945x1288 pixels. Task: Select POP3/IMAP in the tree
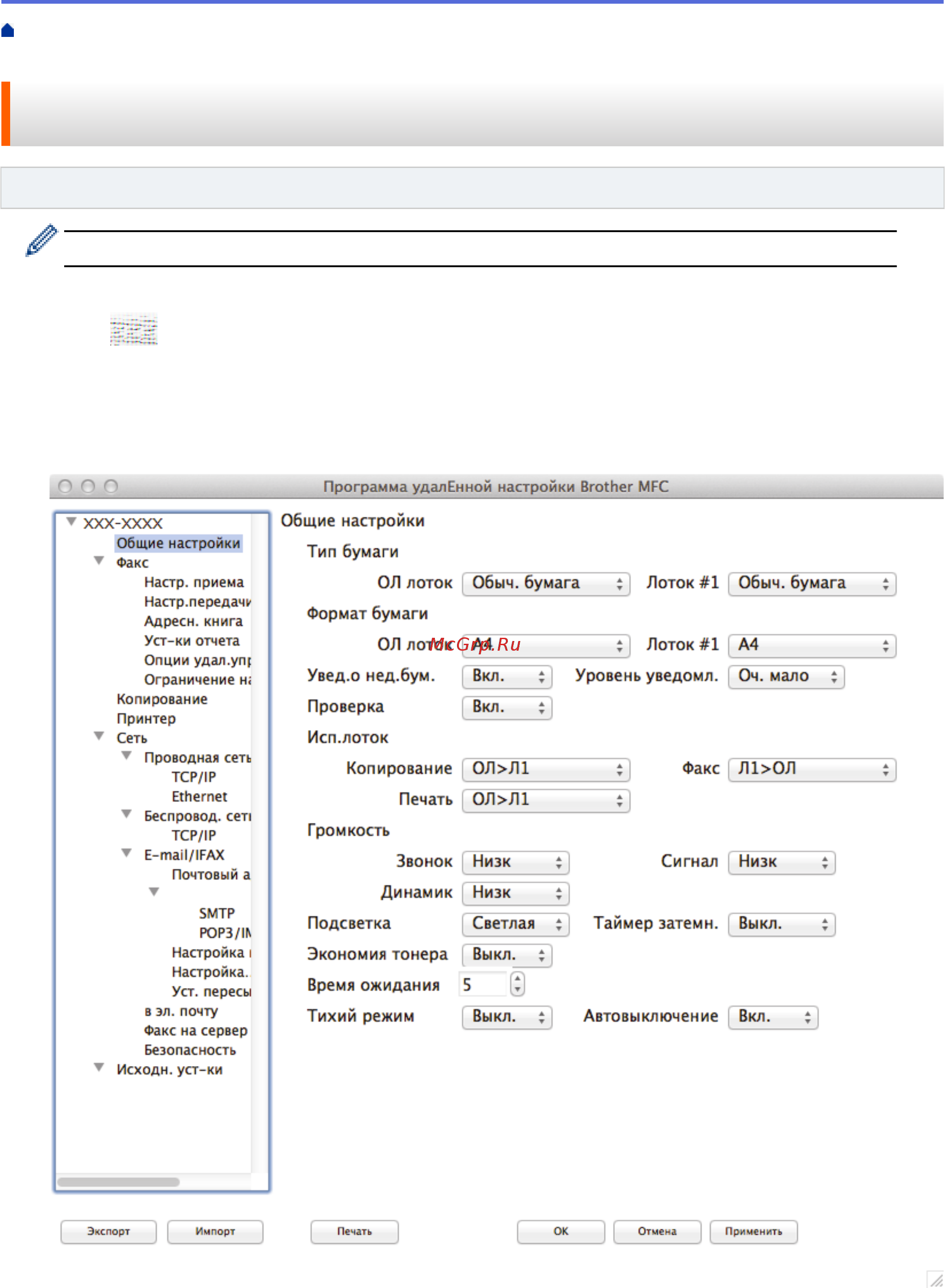coord(225,933)
